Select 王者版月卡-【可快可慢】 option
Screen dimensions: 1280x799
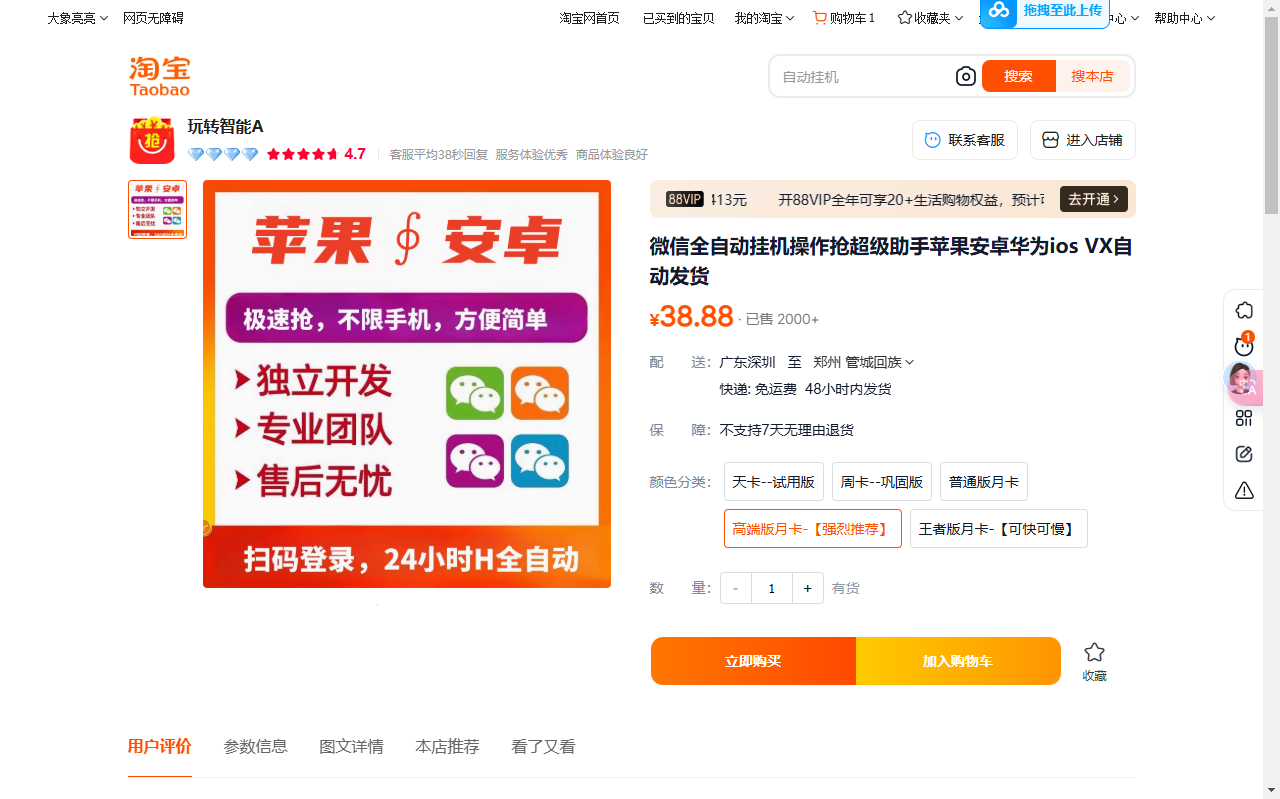(999, 529)
